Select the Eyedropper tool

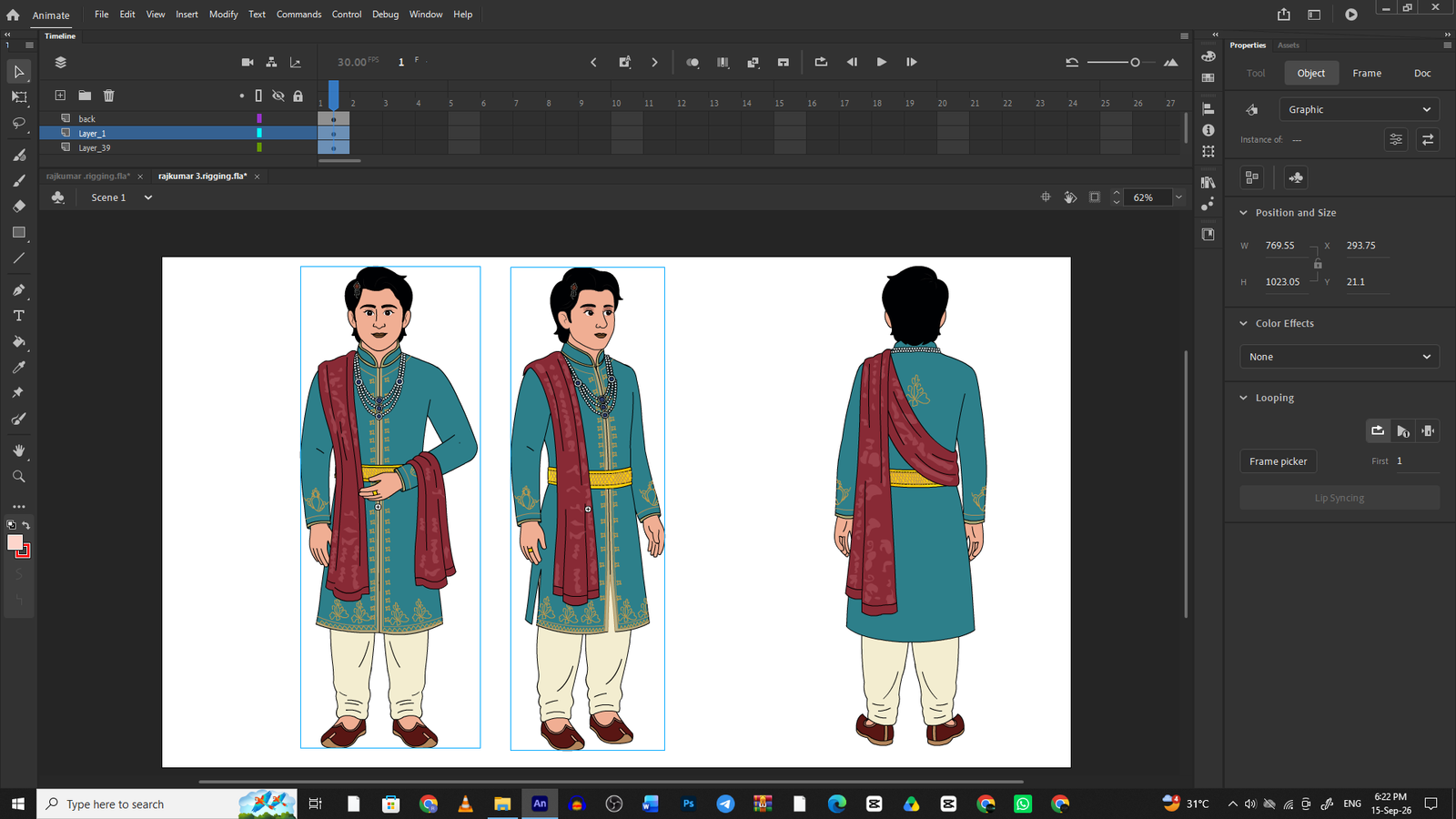pyautogui.click(x=18, y=368)
